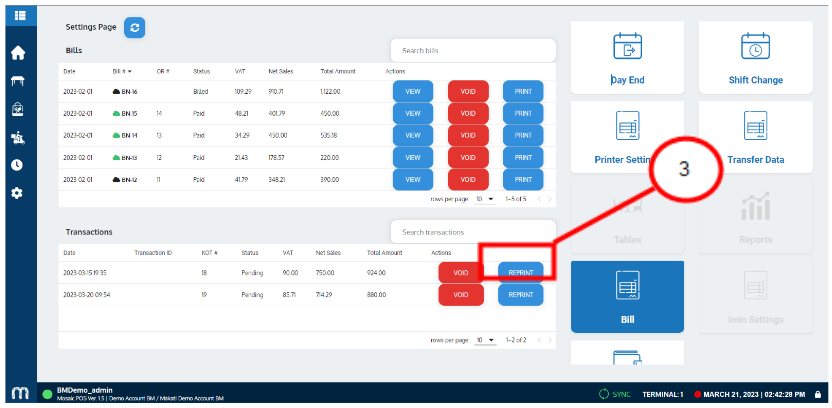The width and height of the screenshot is (832, 408).
Task: Sort bills by Bill # column arrow
Action: tap(129, 72)
